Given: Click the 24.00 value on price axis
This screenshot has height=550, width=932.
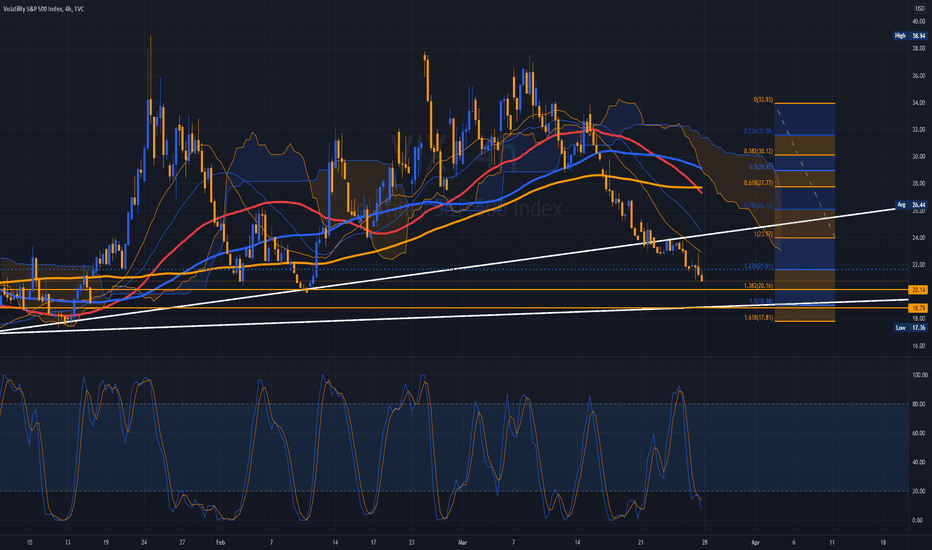Looking at the screenshot, I should point(919,238).
